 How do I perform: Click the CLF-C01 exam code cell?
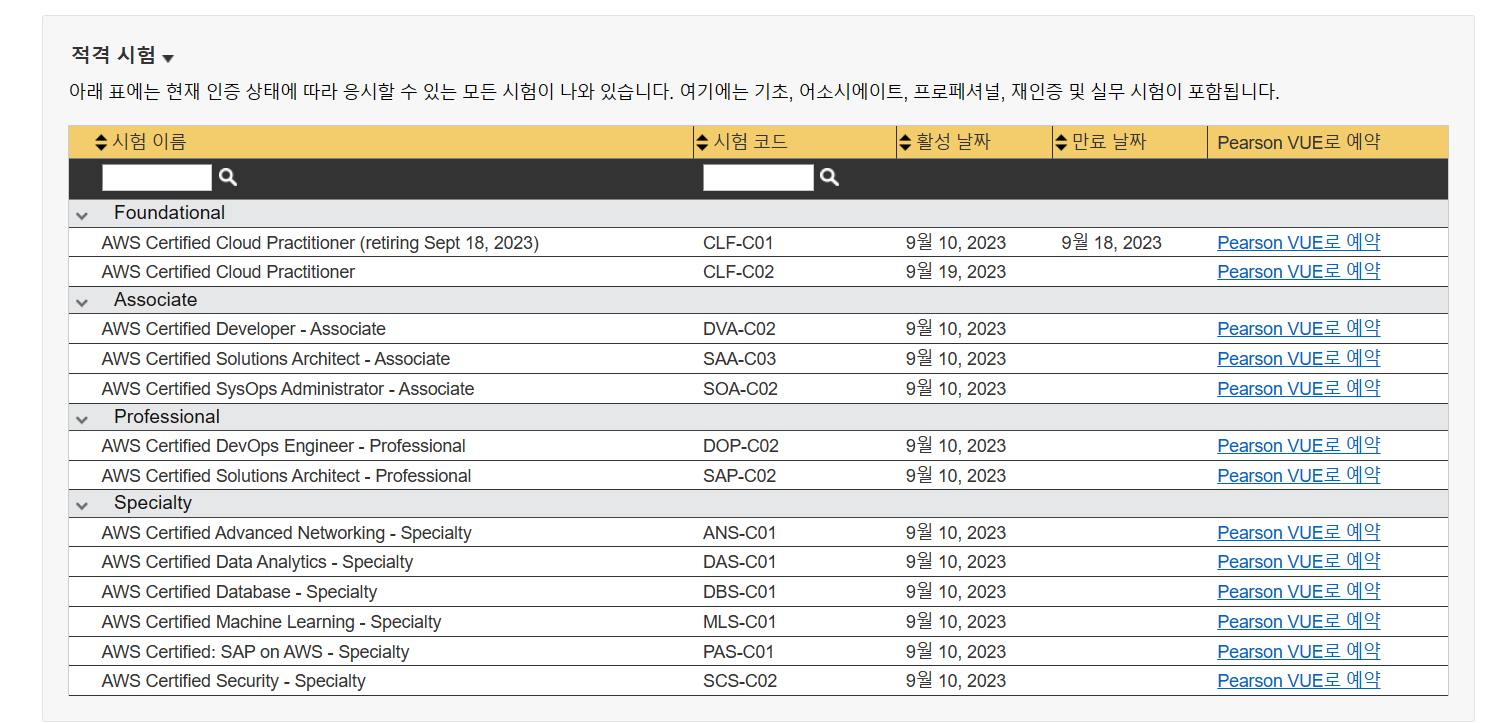(738, 243)
